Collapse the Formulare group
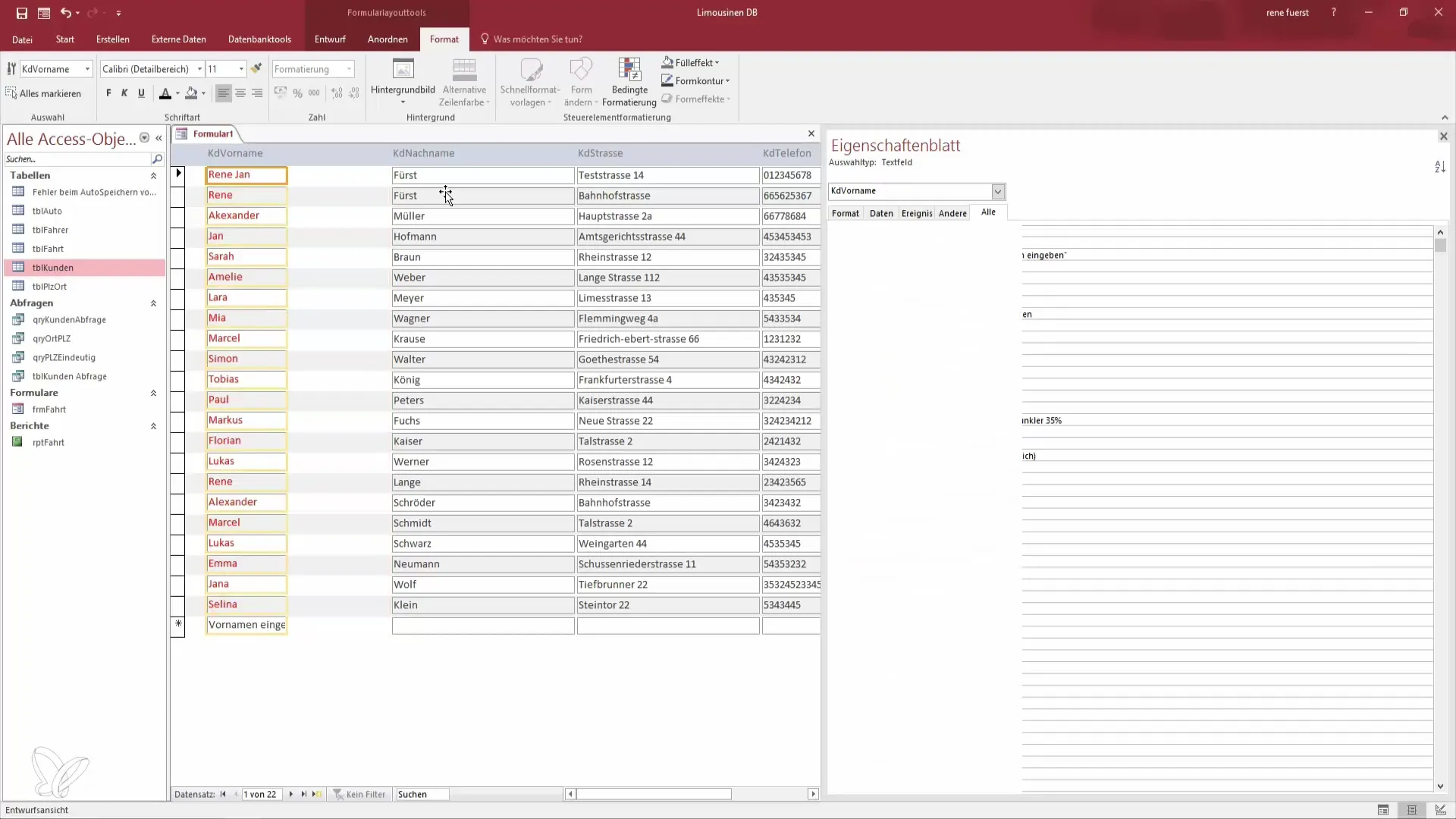 pos(153,394)
